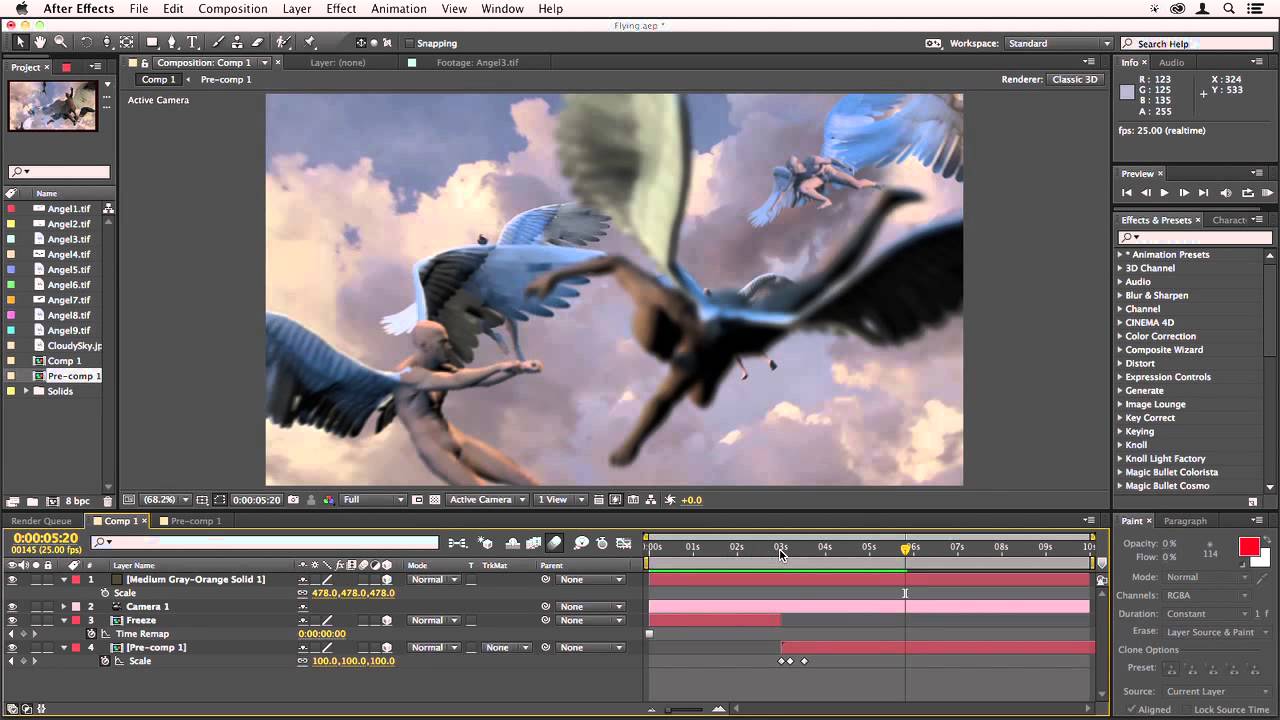Show channel and color management settings

(x=327, y=500)
